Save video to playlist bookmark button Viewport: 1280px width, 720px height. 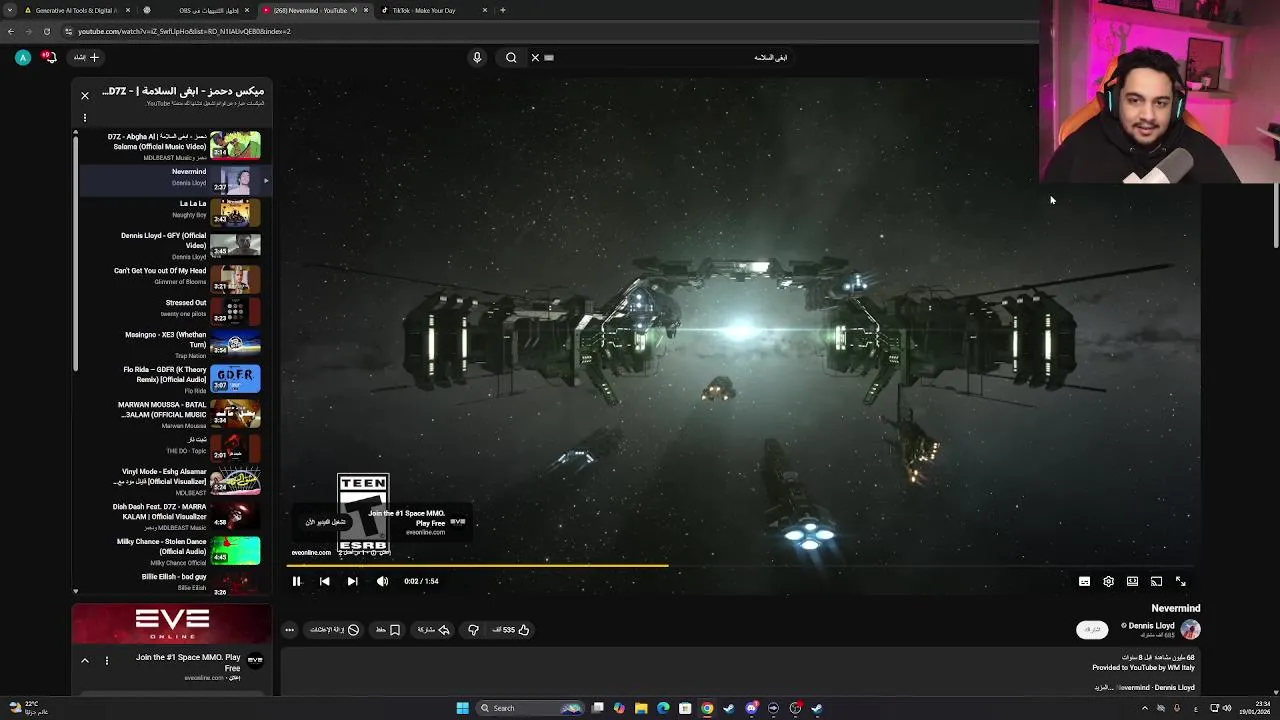click(x=388, y=630)
